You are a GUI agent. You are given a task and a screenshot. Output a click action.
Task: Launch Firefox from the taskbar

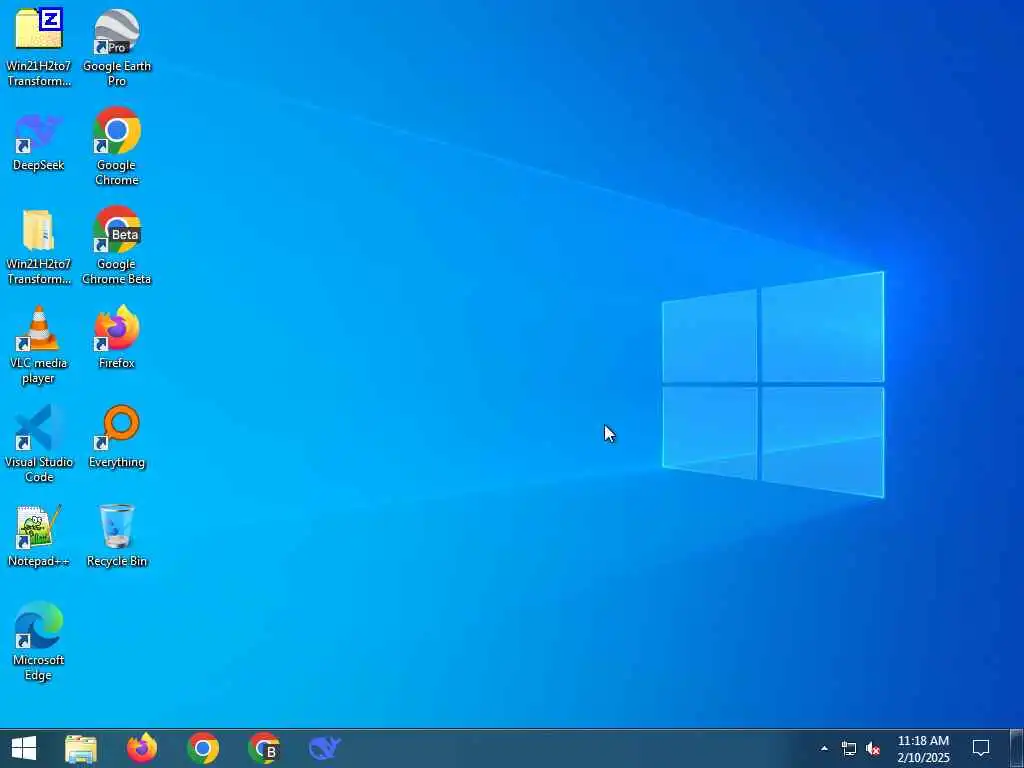click(x=142, y=748)
